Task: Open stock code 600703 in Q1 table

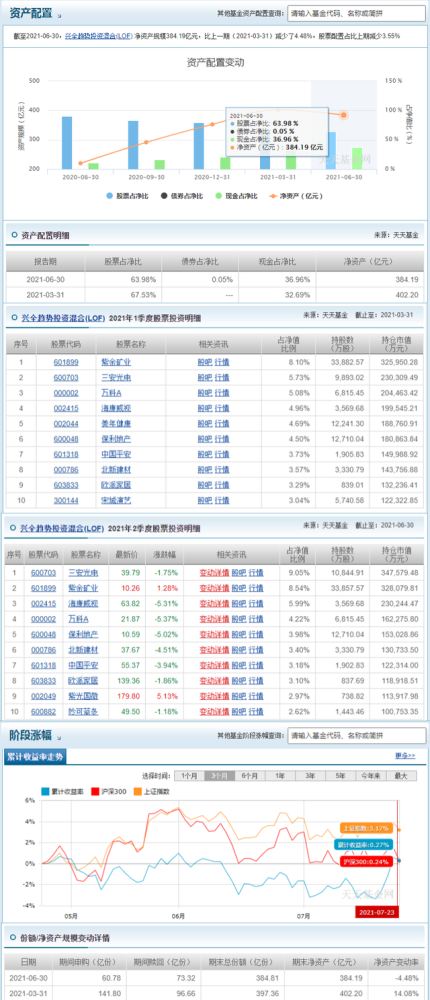Action: [67, 378]
